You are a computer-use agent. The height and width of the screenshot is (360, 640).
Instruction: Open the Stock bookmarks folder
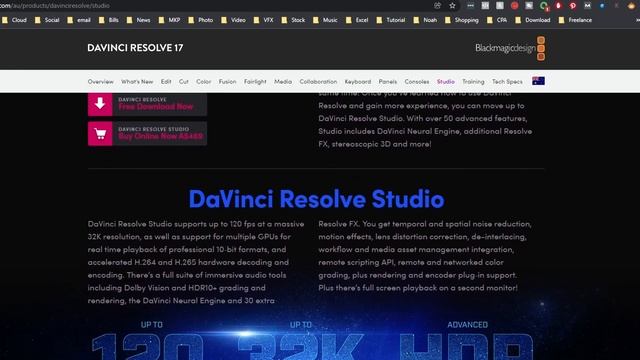coord(293,20)
